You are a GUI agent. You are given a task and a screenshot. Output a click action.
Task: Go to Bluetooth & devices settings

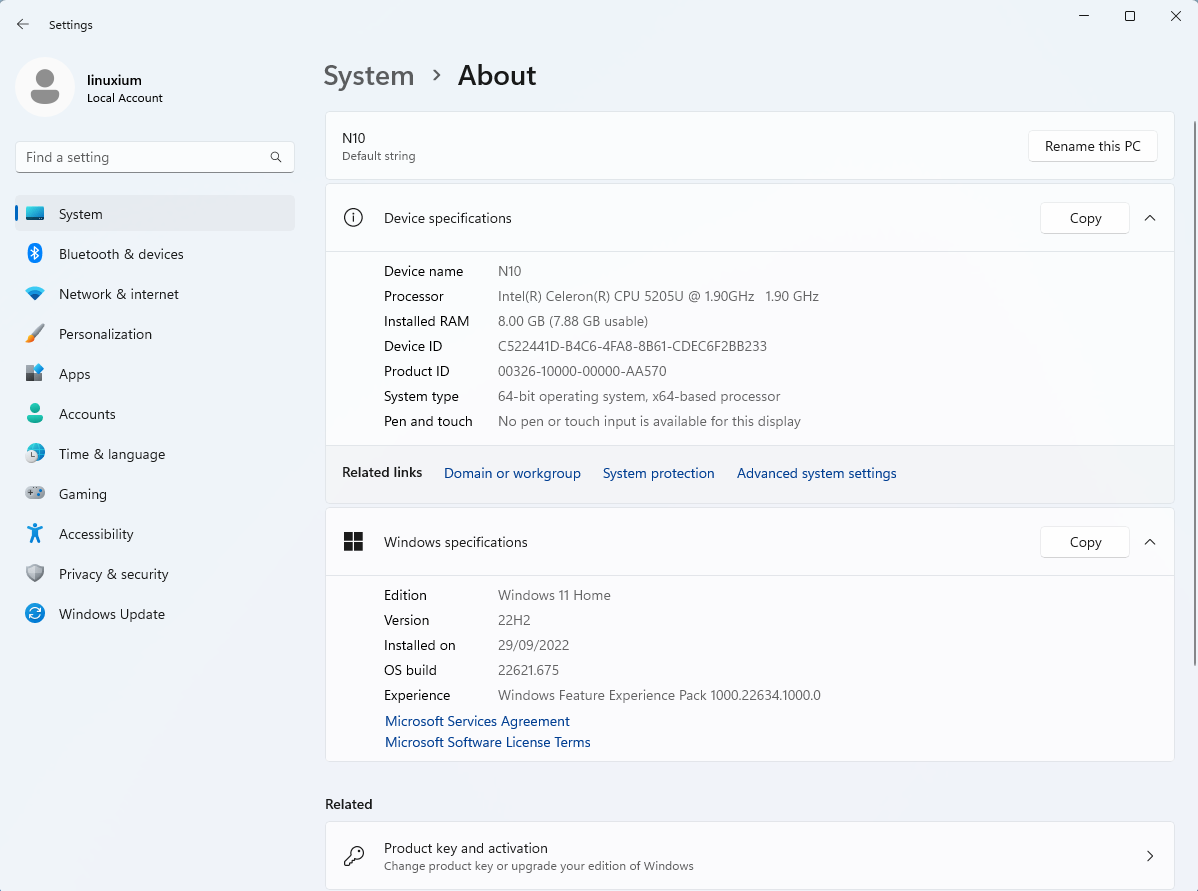point(155,254)
